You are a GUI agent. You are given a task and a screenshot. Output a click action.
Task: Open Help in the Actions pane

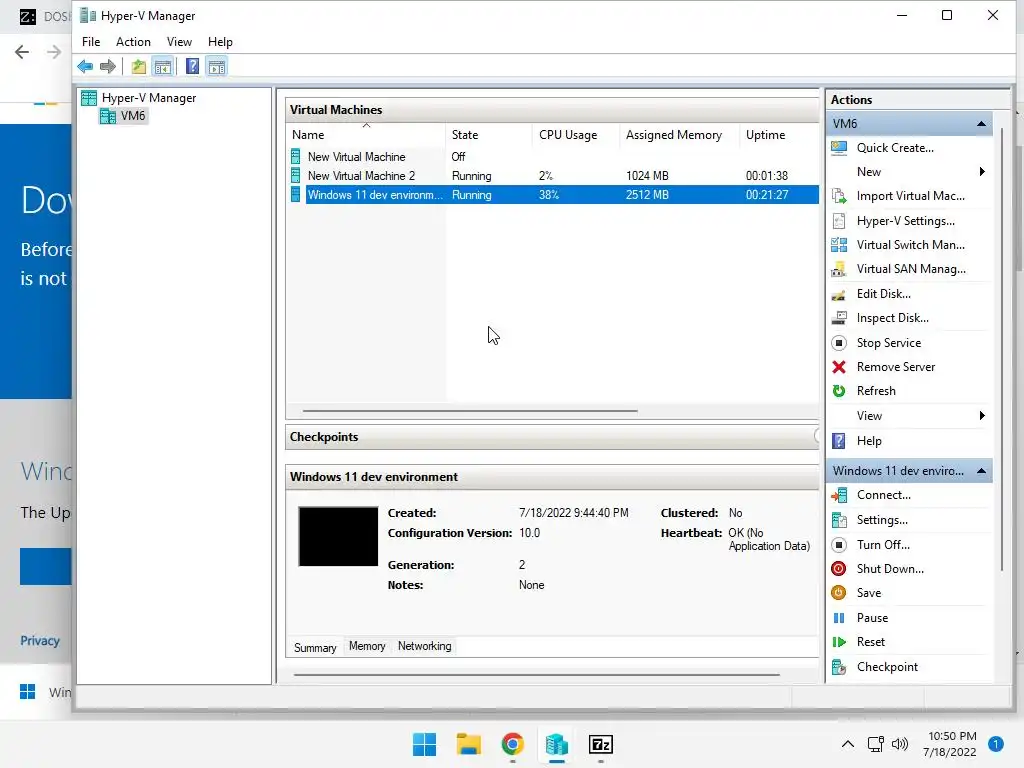869,441
